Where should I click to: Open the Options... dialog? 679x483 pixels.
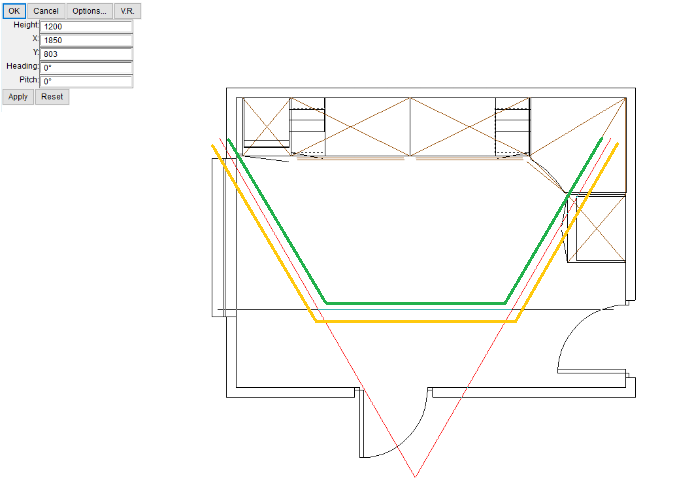89,11
